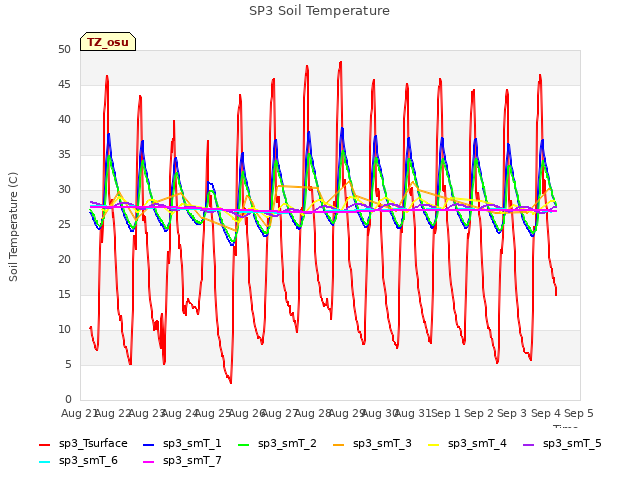The image size is (640, 480).
Task: Click the 50 y-axis tick label
Action: tap(64, 49)
